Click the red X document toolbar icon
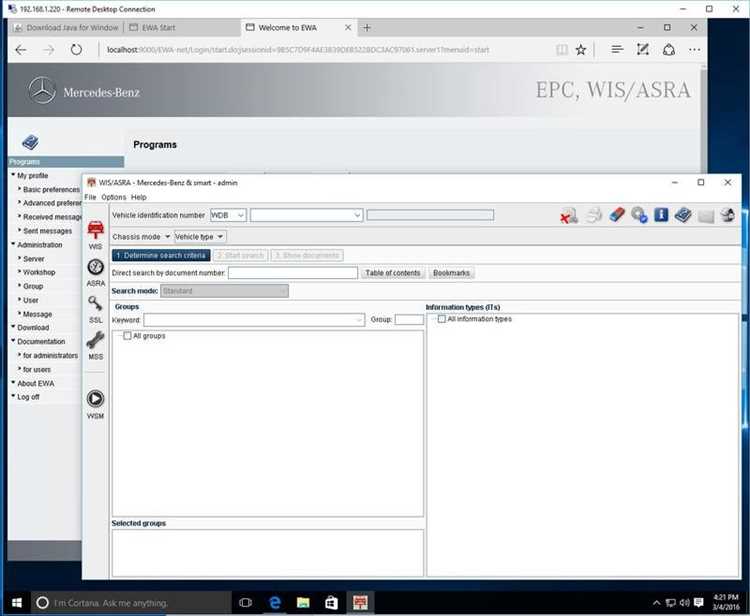The width and height of the screenshot is (750, 616). (x=569, y=216)
